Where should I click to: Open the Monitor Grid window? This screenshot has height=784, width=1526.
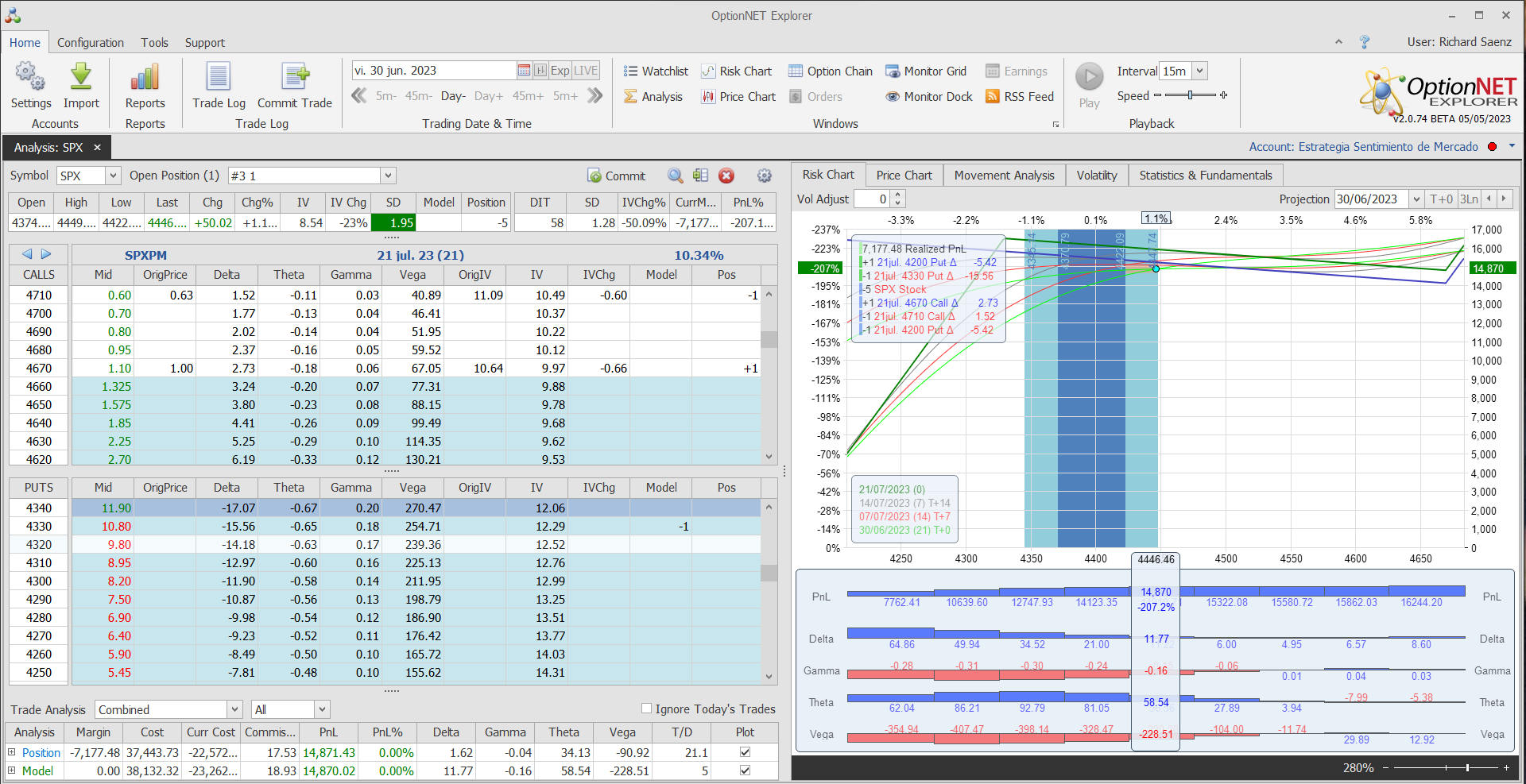926,71
